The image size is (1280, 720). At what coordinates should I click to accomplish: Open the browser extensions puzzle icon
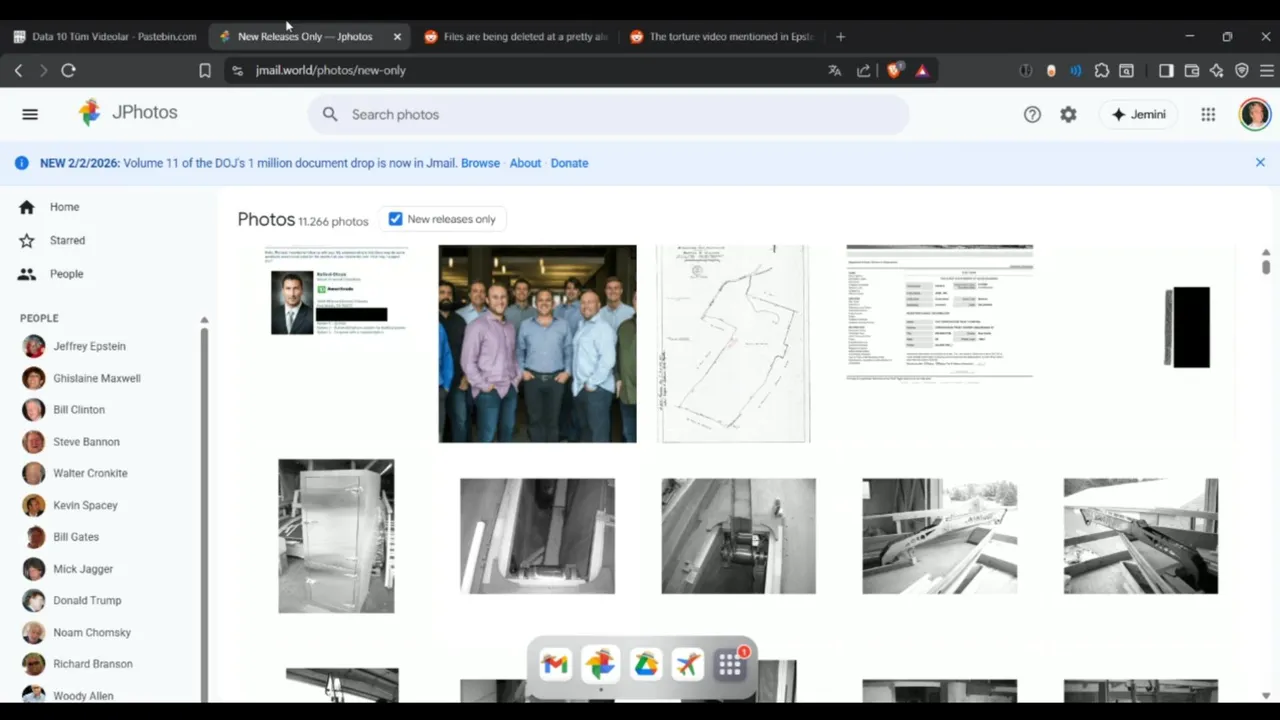point(1101,70)
